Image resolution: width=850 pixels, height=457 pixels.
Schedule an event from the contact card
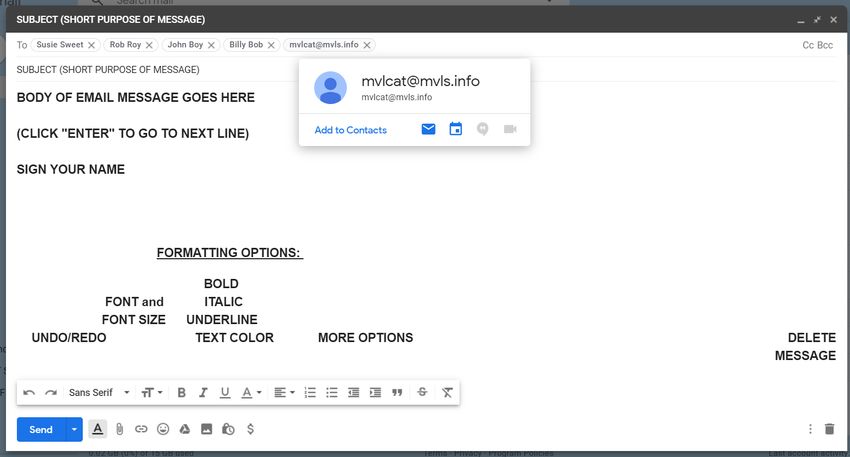(456, 129)
